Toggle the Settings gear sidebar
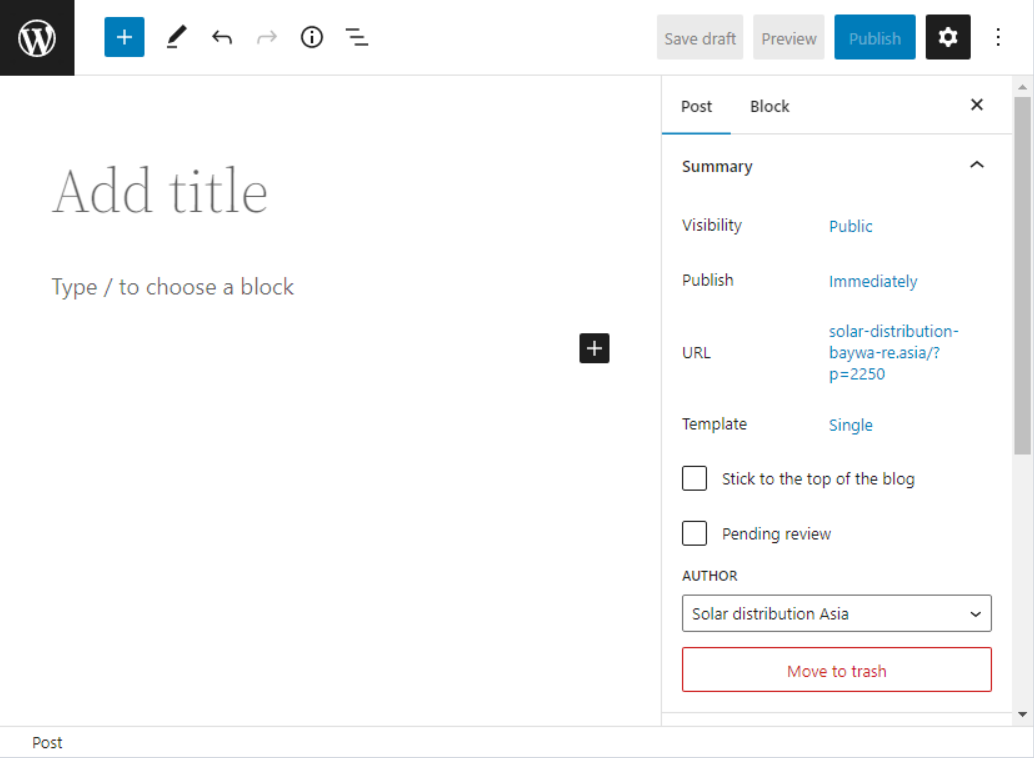Image resolution: width=1034 pixels, height=758 pixels. 947,38
